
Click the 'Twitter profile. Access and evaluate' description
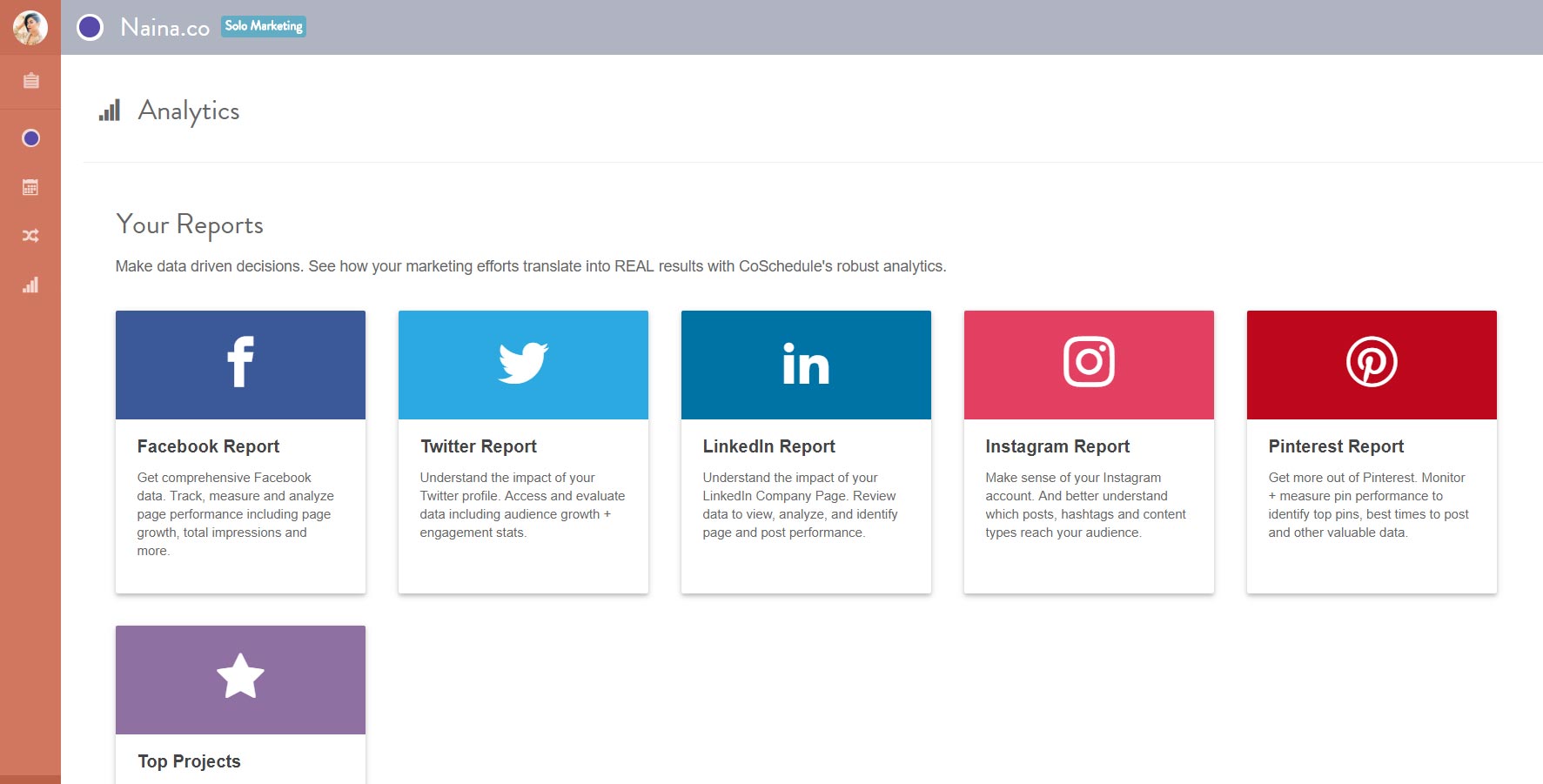coord(522,505)
